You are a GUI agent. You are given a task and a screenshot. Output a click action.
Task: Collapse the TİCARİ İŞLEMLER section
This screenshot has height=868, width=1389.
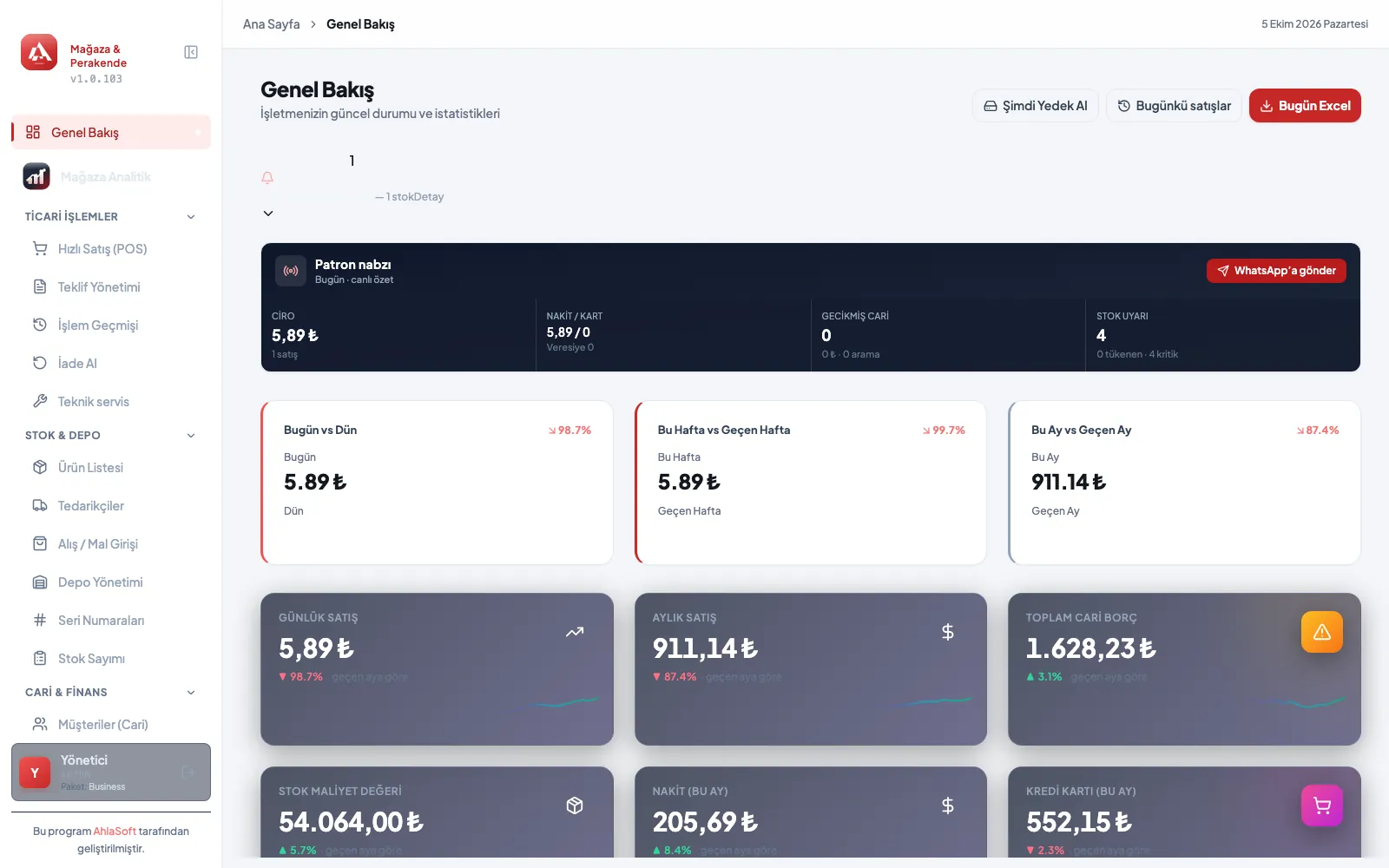[191, 217]
